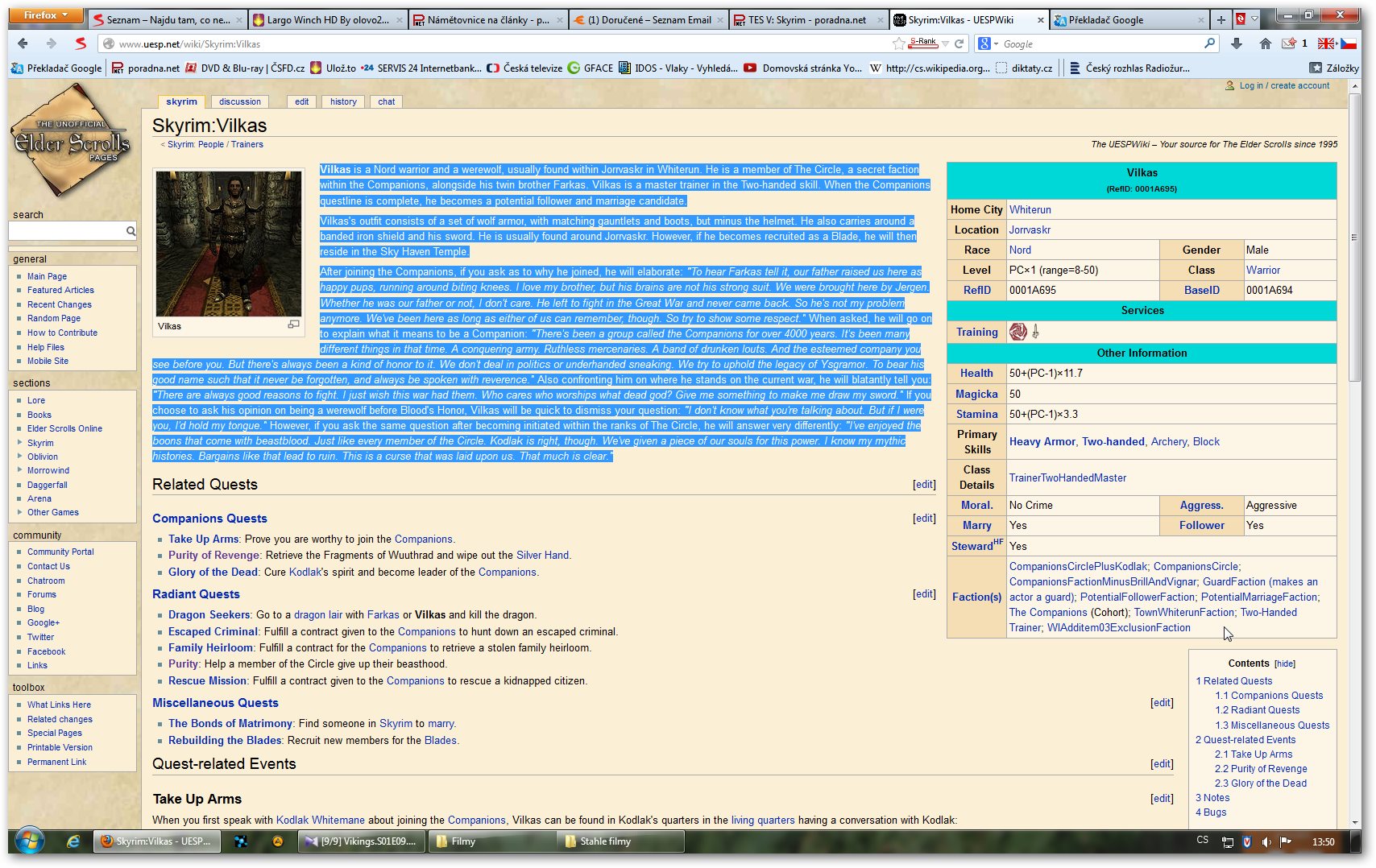Click into the wiki search input field

(x=66, y=231)
